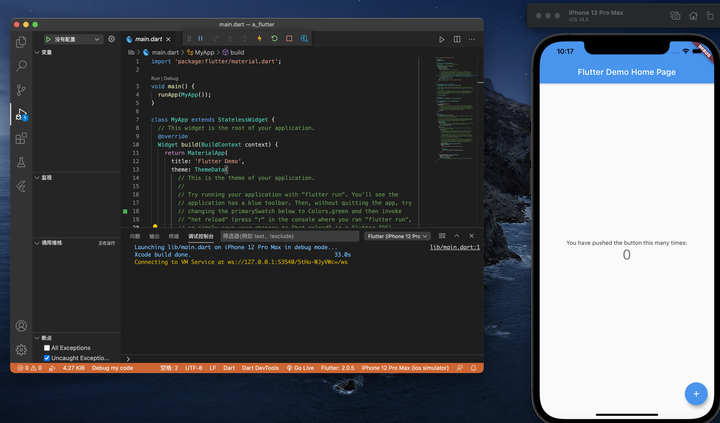
Task: Enable All Exceptions breakpoint checkbox
Action: pos(47,348)
